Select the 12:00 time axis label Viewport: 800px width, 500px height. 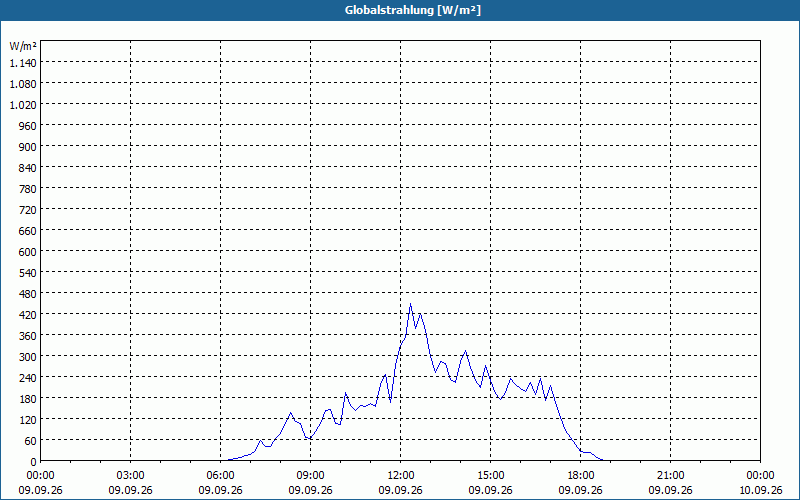click(401, 476)
